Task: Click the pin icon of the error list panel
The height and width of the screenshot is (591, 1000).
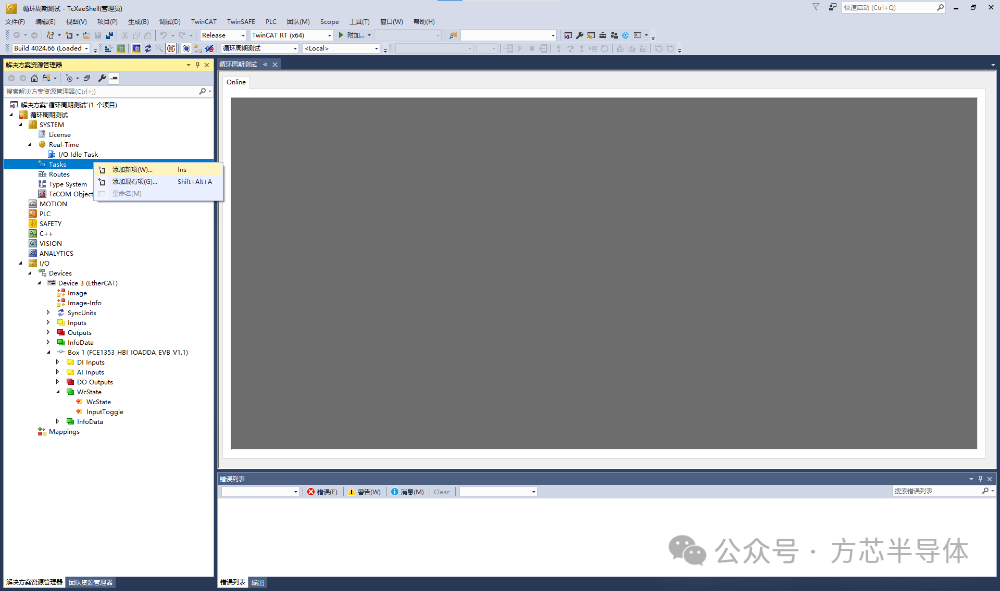Action: tap(980, 479)
